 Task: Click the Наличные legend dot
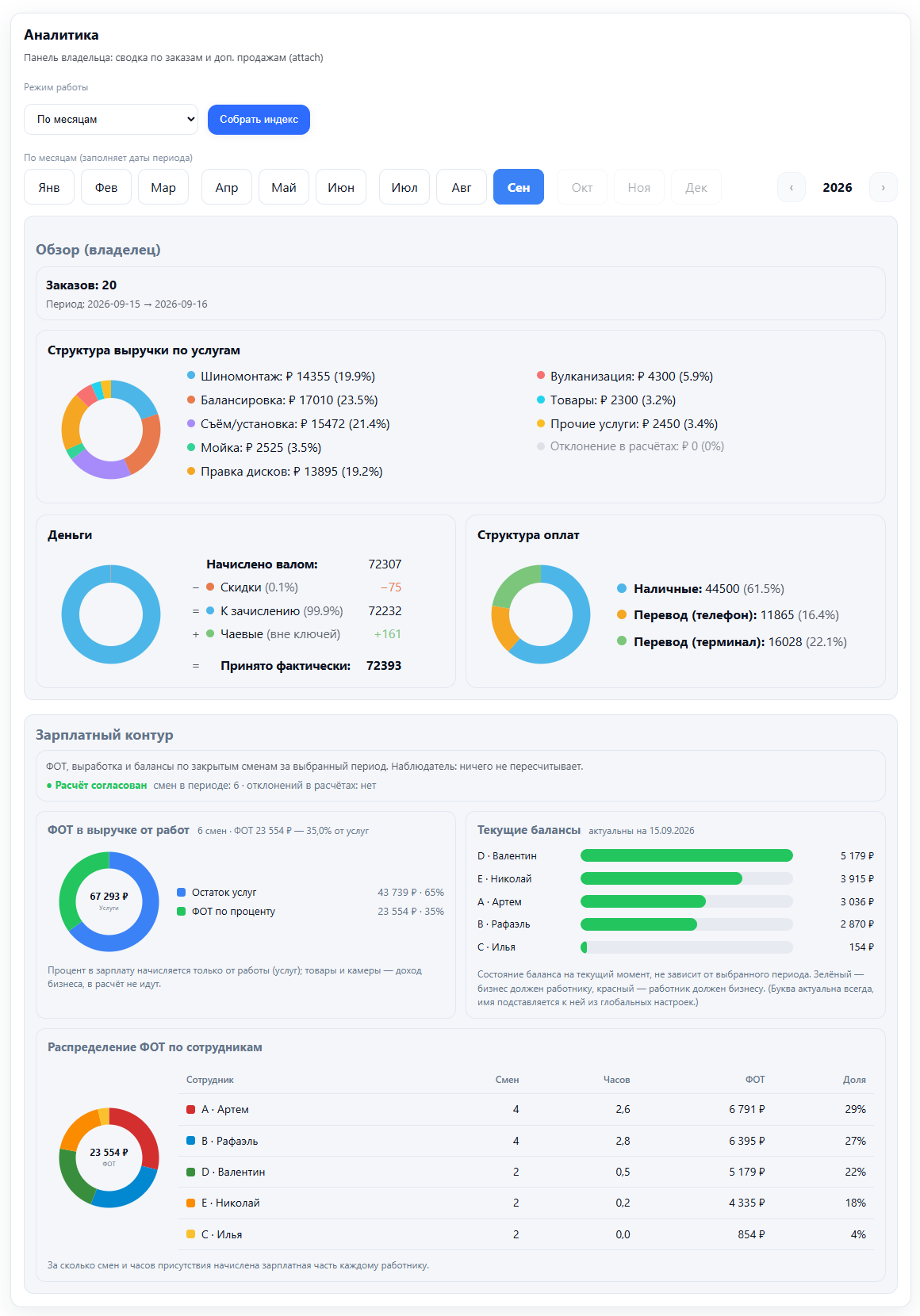click(622, 588)
